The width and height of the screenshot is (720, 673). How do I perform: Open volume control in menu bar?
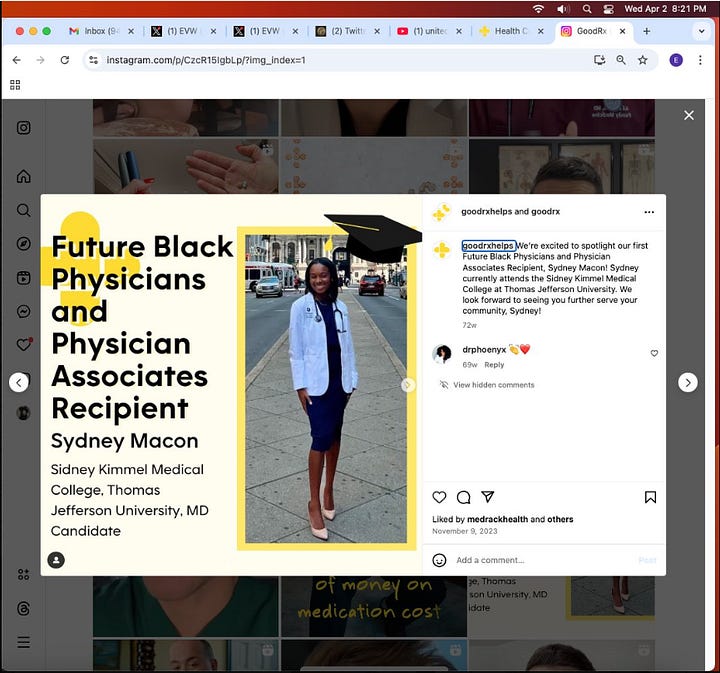click(x=563, y=9)
